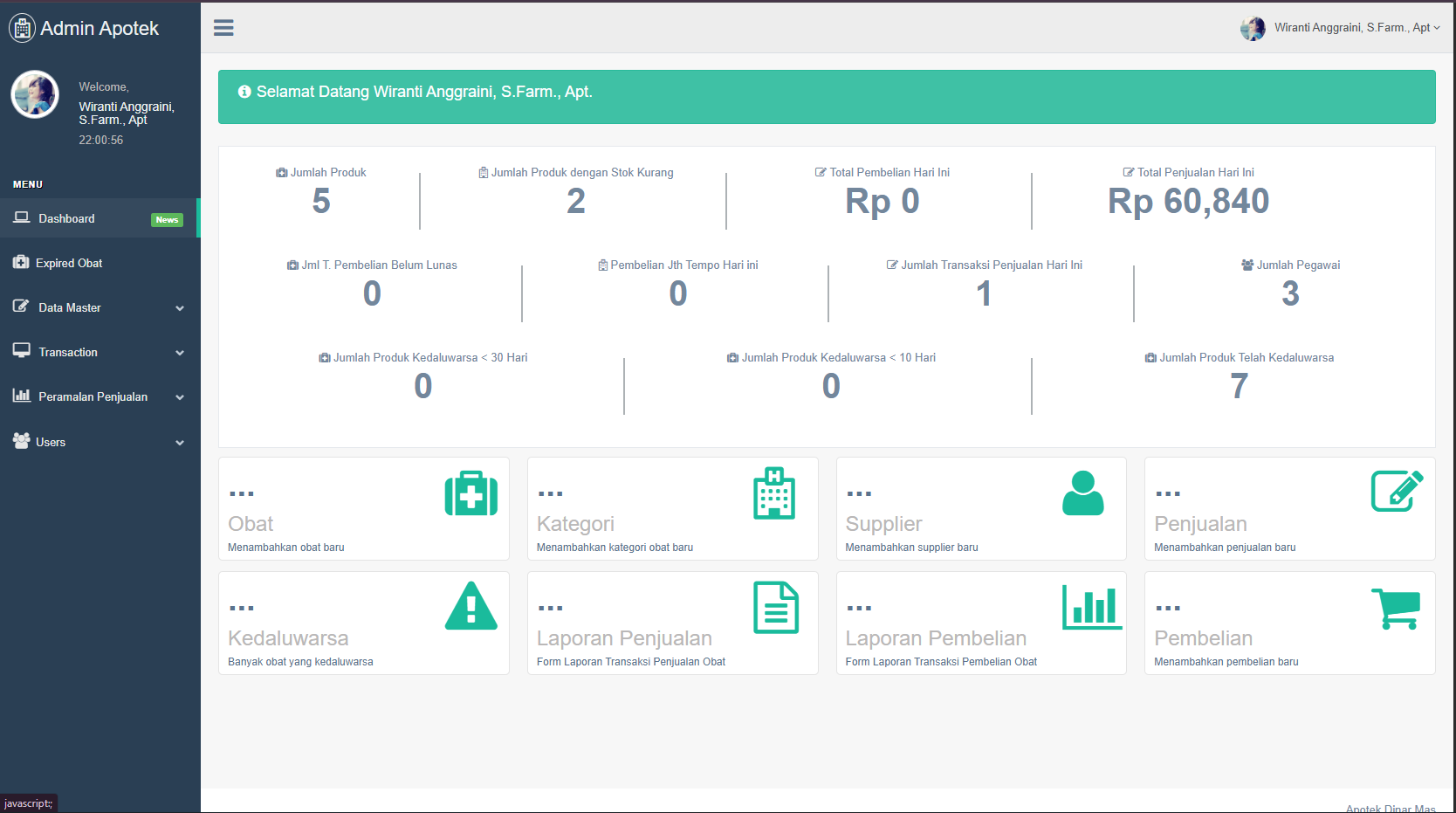
Task: Click the Admin Apotek logo title
Action: (99, 28)
